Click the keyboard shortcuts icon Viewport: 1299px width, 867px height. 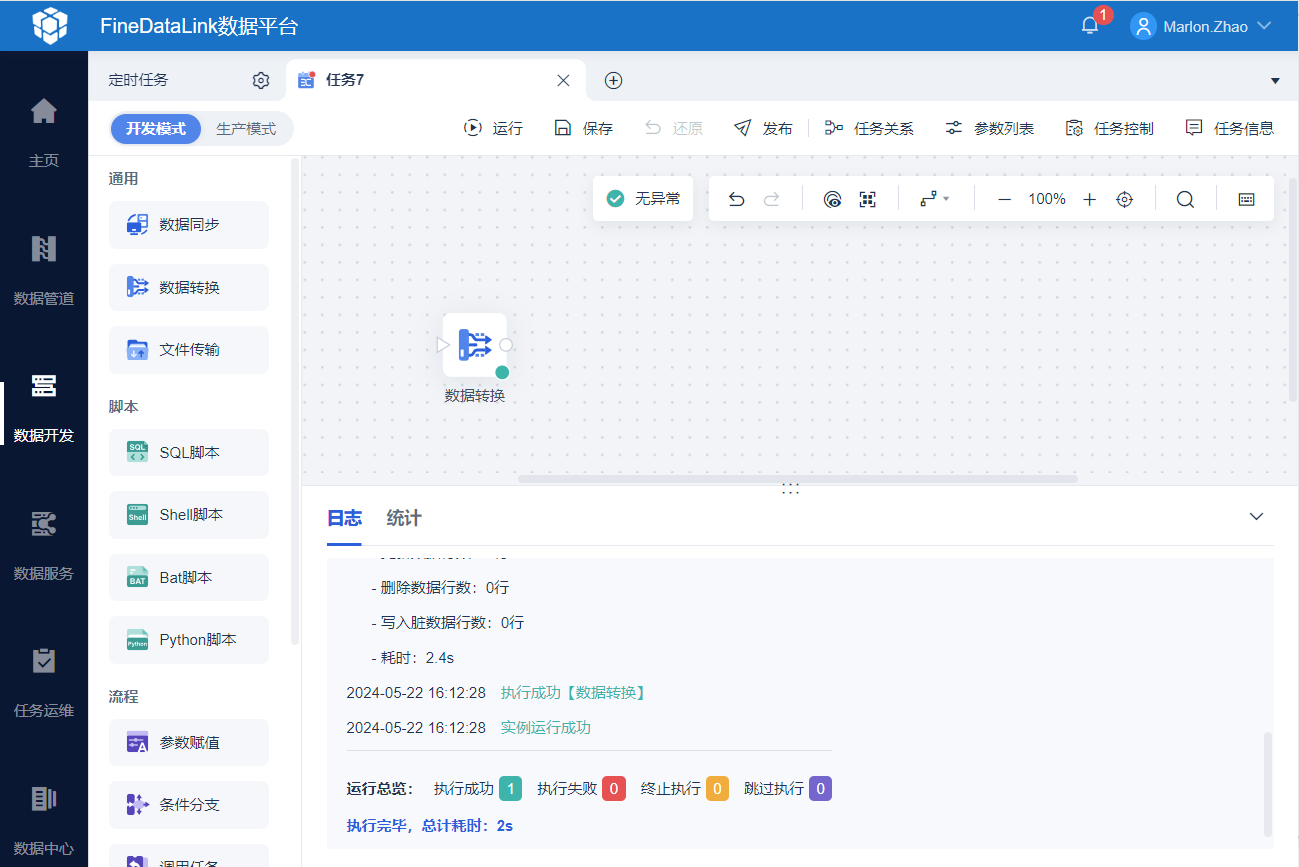point(1247,199)
